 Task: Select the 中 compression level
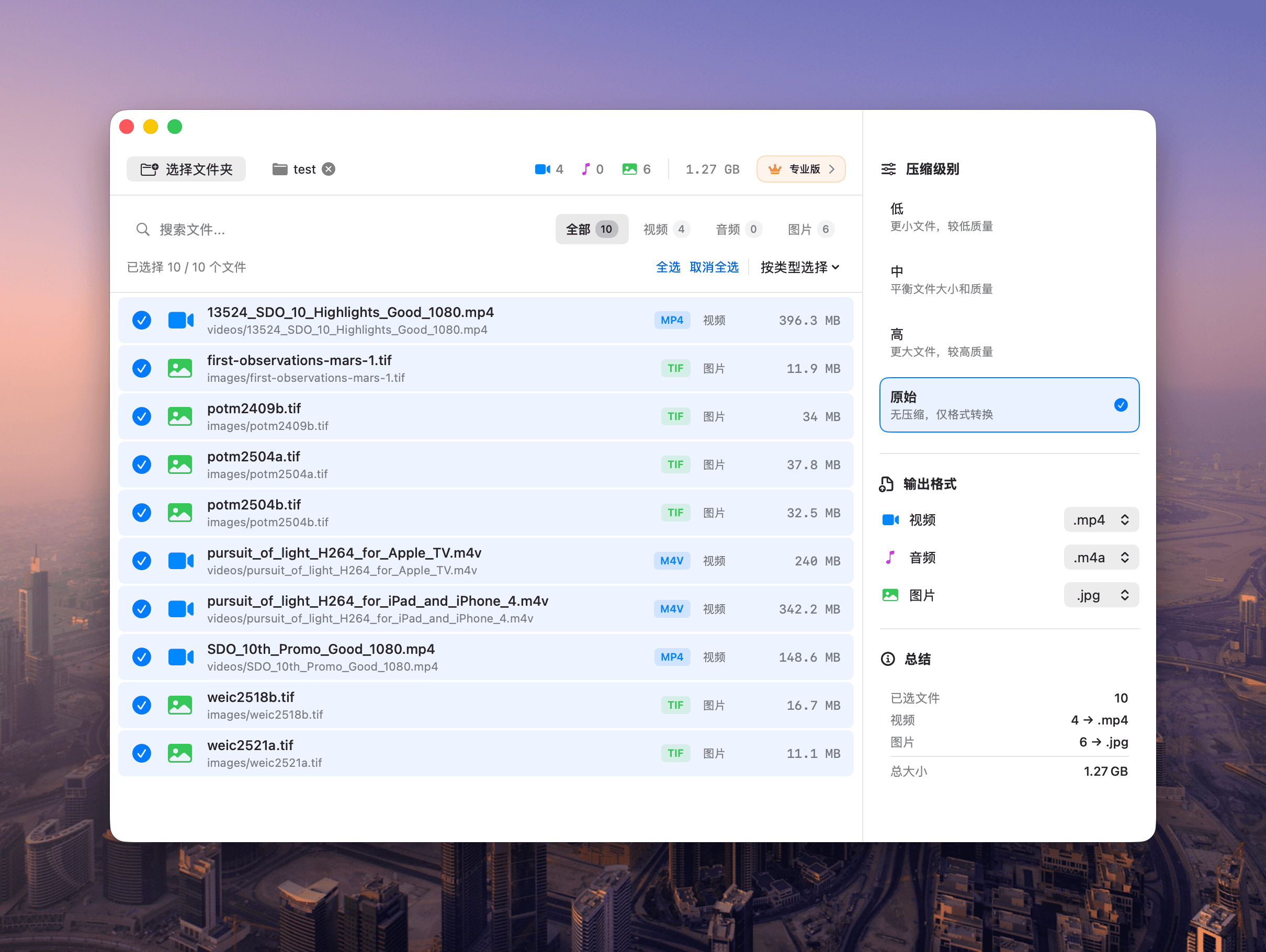click(x=1009, y=280)
